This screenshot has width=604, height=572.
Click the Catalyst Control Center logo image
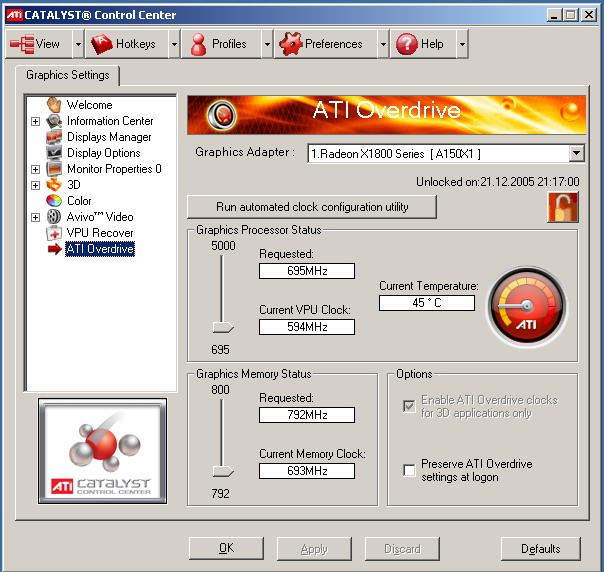pyautogui.click(x=102, y=451)
